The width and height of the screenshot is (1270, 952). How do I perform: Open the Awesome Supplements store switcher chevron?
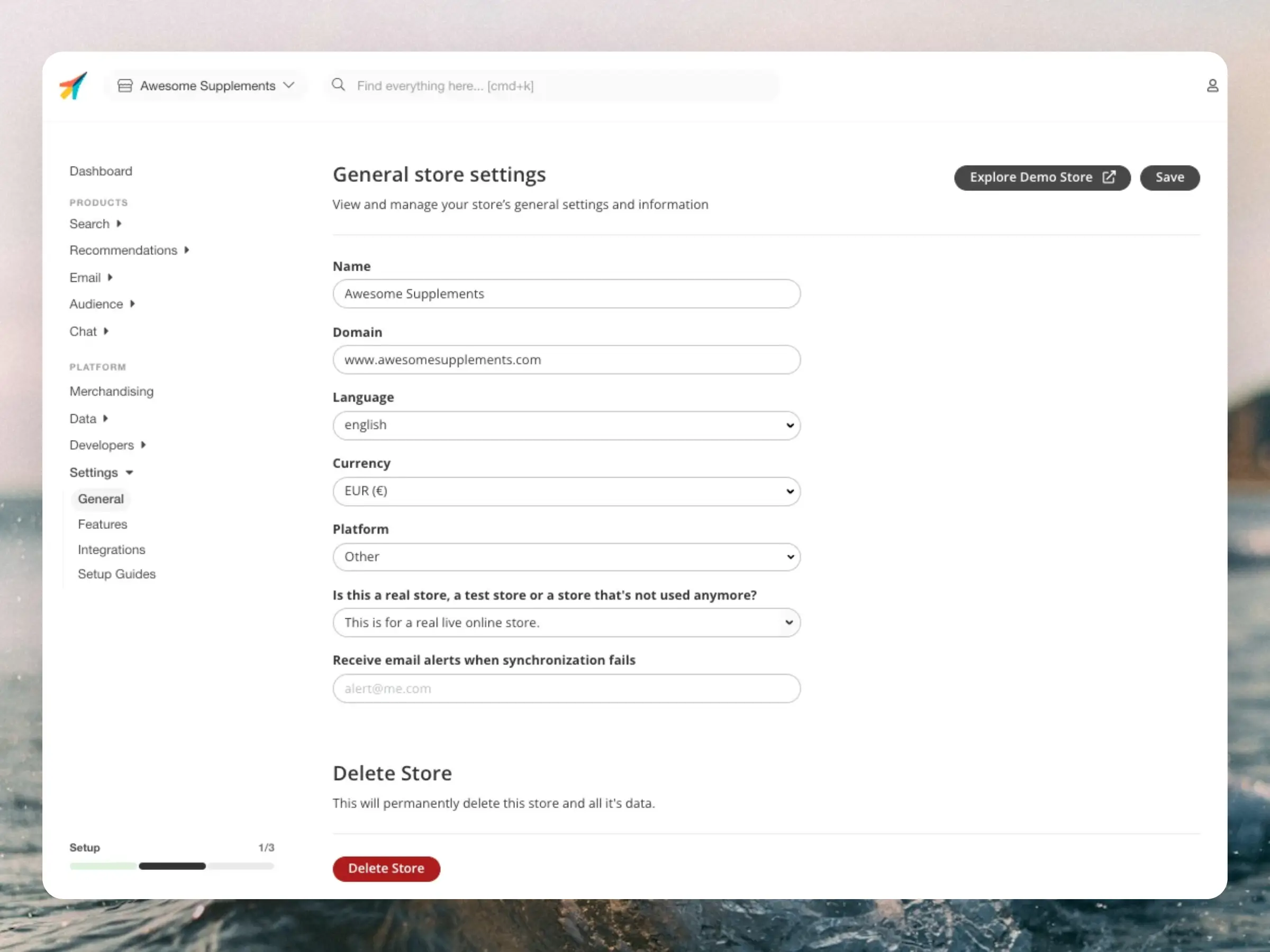[x=289, y=86]
